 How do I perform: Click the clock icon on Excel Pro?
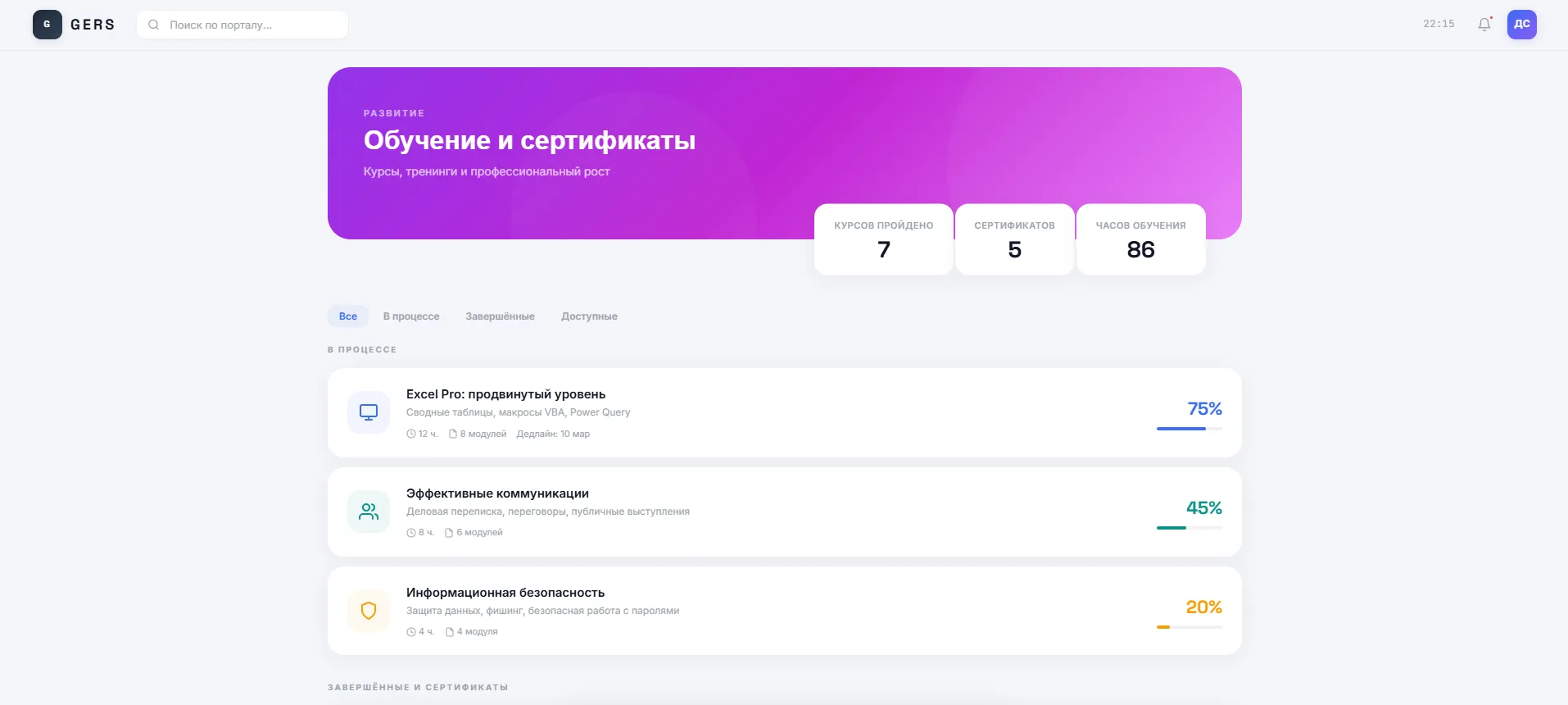[x=411, y=434]
